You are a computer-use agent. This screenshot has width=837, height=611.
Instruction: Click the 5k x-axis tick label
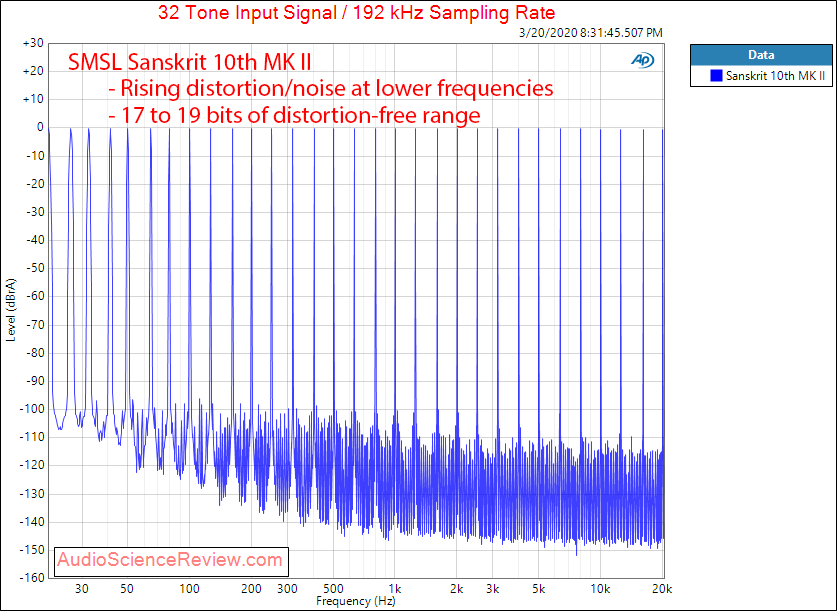538,589
